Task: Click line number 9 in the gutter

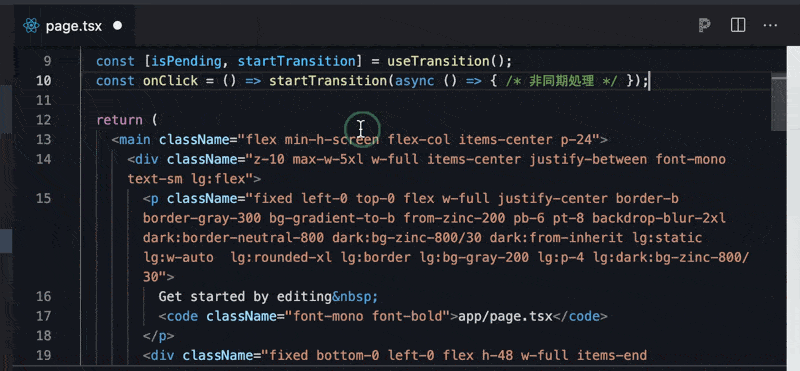Action: pos(47,61)
